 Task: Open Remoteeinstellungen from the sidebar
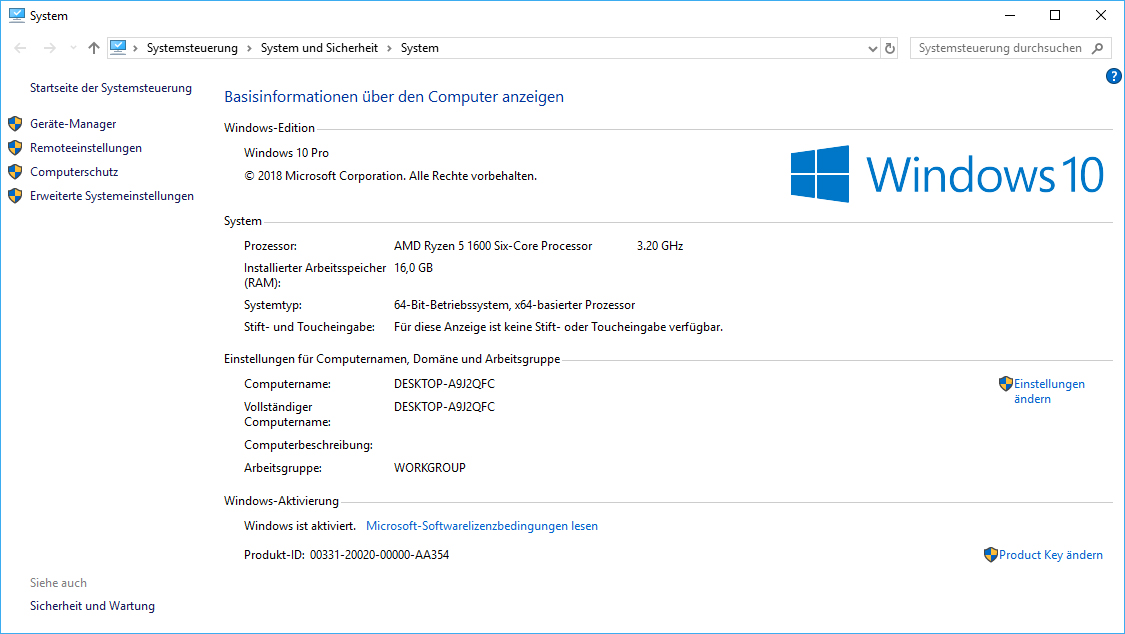click(87, 147)
